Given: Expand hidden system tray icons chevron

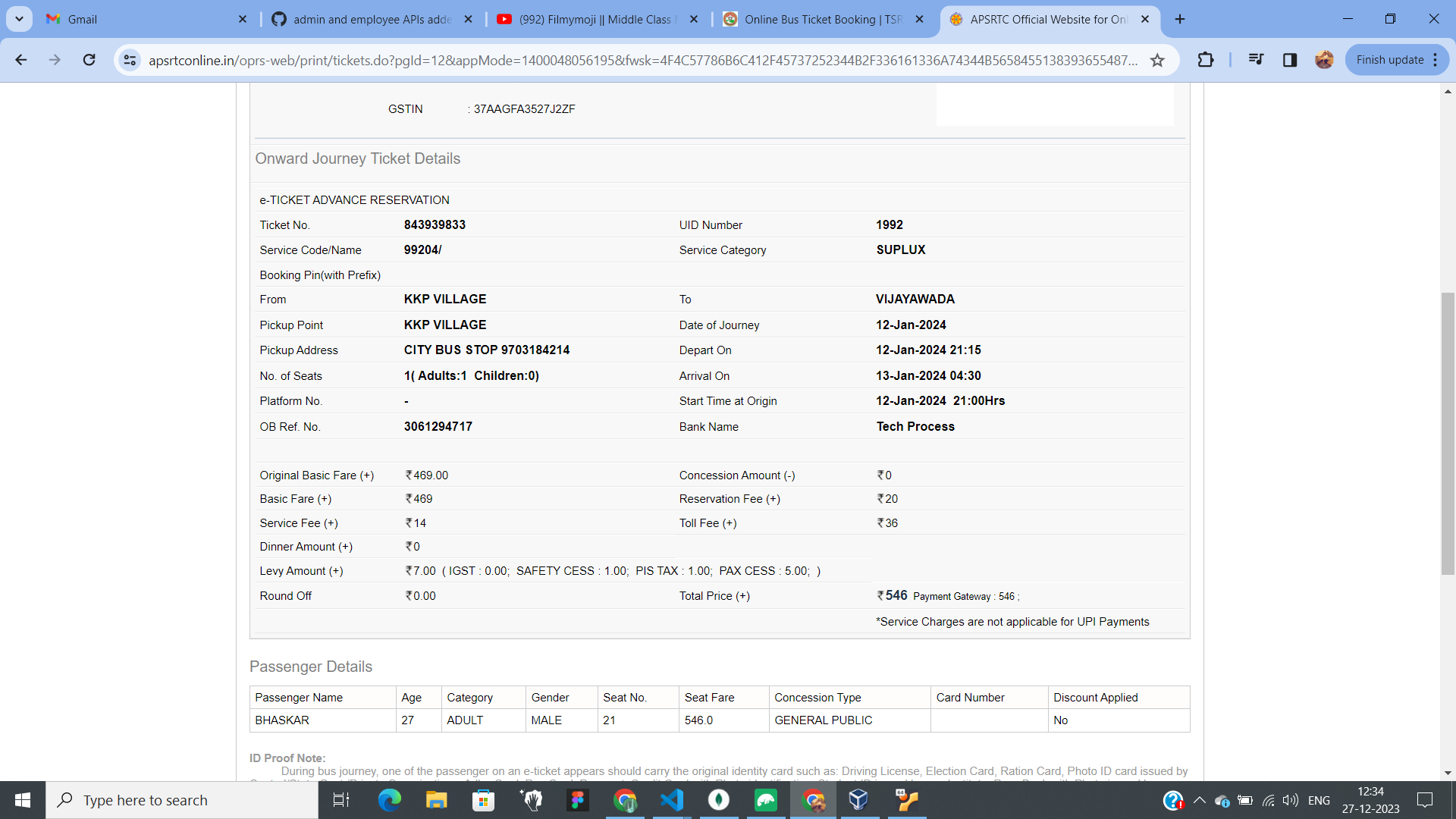Looking at the screenshot, I should (1199, 800).
